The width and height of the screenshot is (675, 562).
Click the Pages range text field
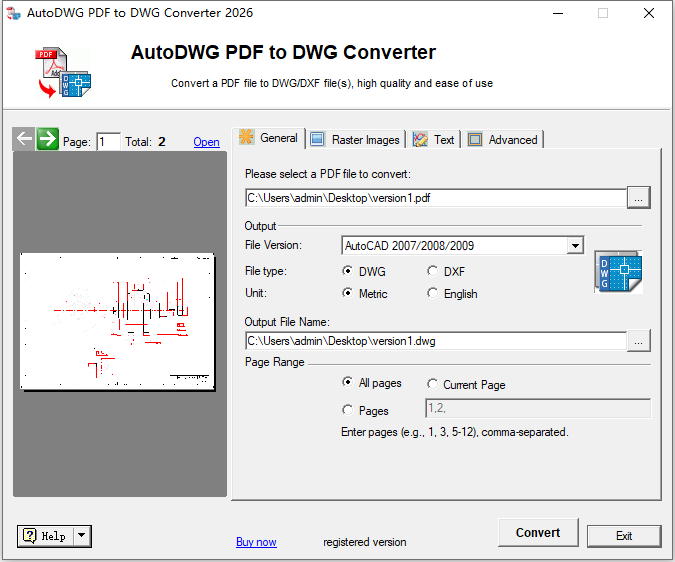pyautogui.click(x=538, y=408)
